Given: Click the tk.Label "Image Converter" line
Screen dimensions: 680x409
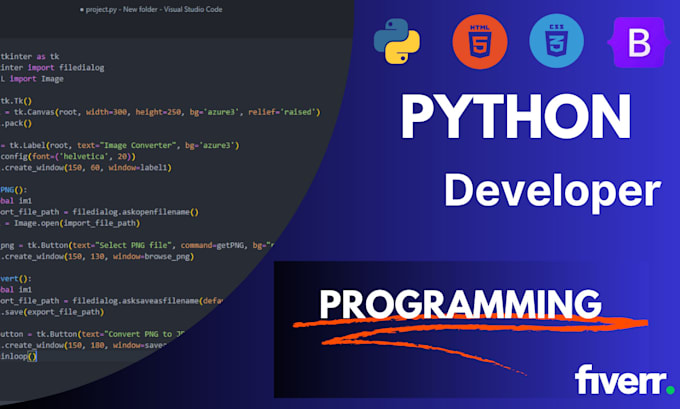Looking at the screenshot, I should click(120, 145).
